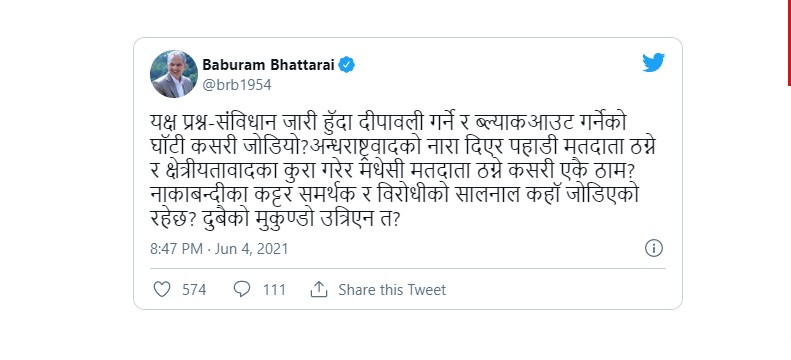Open Baburam Bhattarai's profile photo
This screenshot has width=791, height=360.
174,74
